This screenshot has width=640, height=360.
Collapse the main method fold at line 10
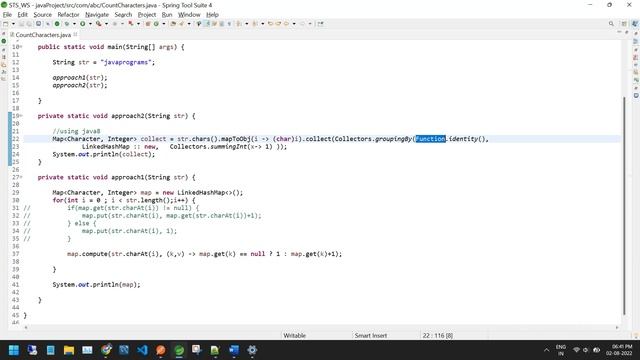point(21,47)
